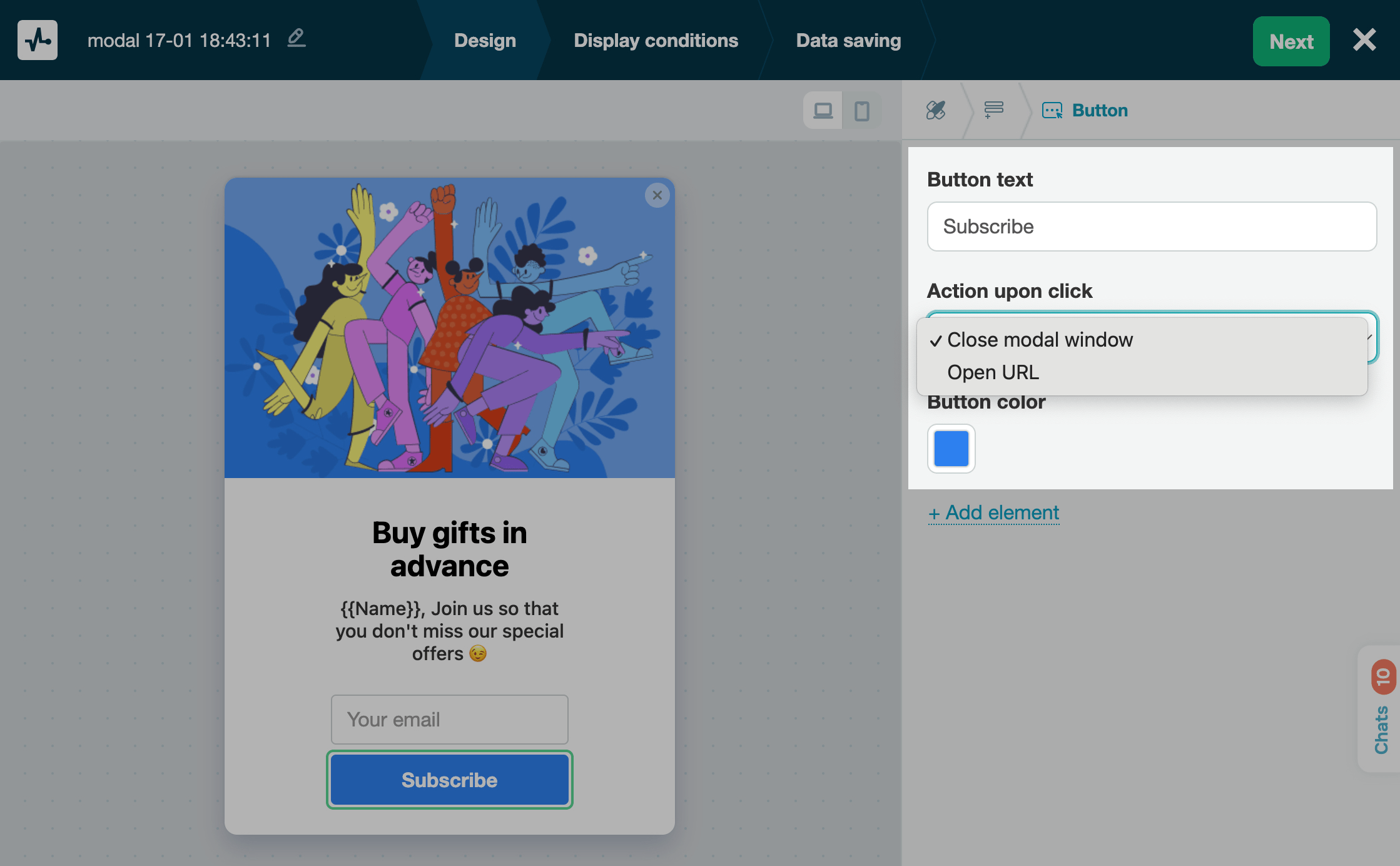Viewport: 1400px width, 866px height.
Task: Close the popup with X icon
Action: point(657,195)
